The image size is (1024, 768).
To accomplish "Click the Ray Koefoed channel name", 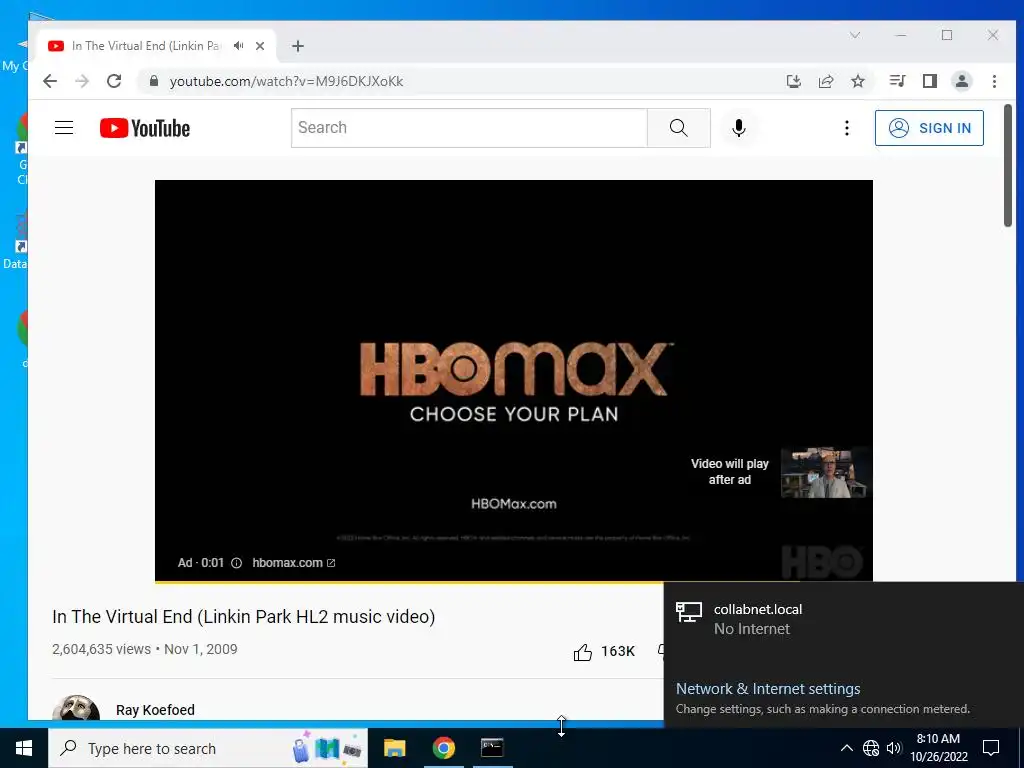I will [155, 710].
